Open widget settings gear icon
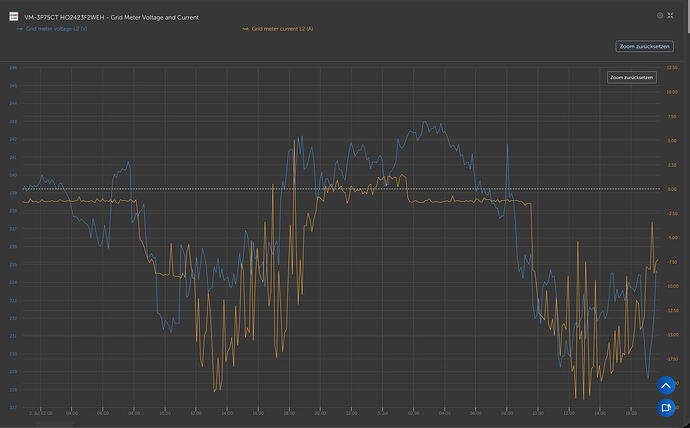 (x=660, y=15)
